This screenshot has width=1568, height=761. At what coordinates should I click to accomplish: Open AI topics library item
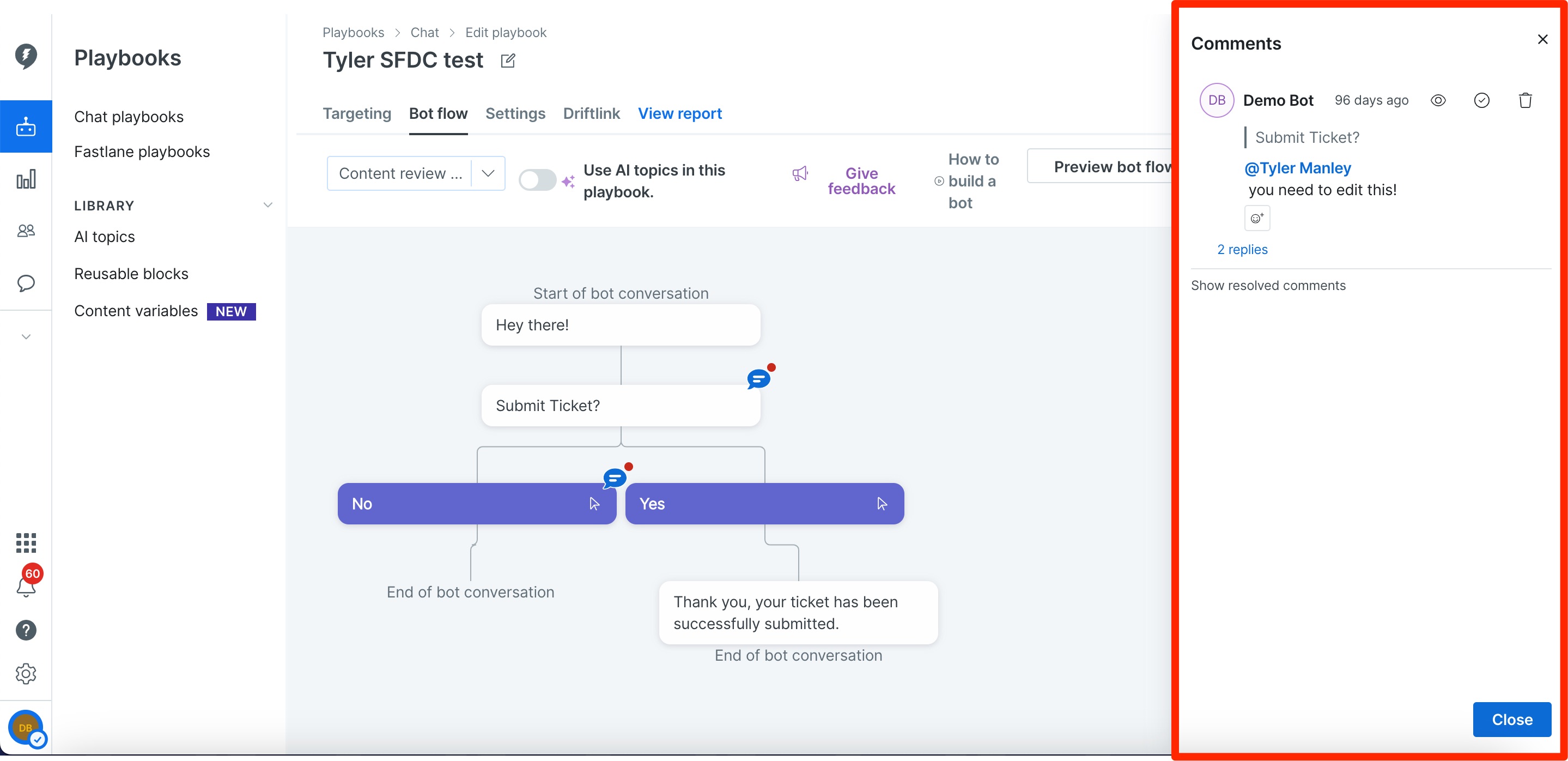(x=105, y=237)
